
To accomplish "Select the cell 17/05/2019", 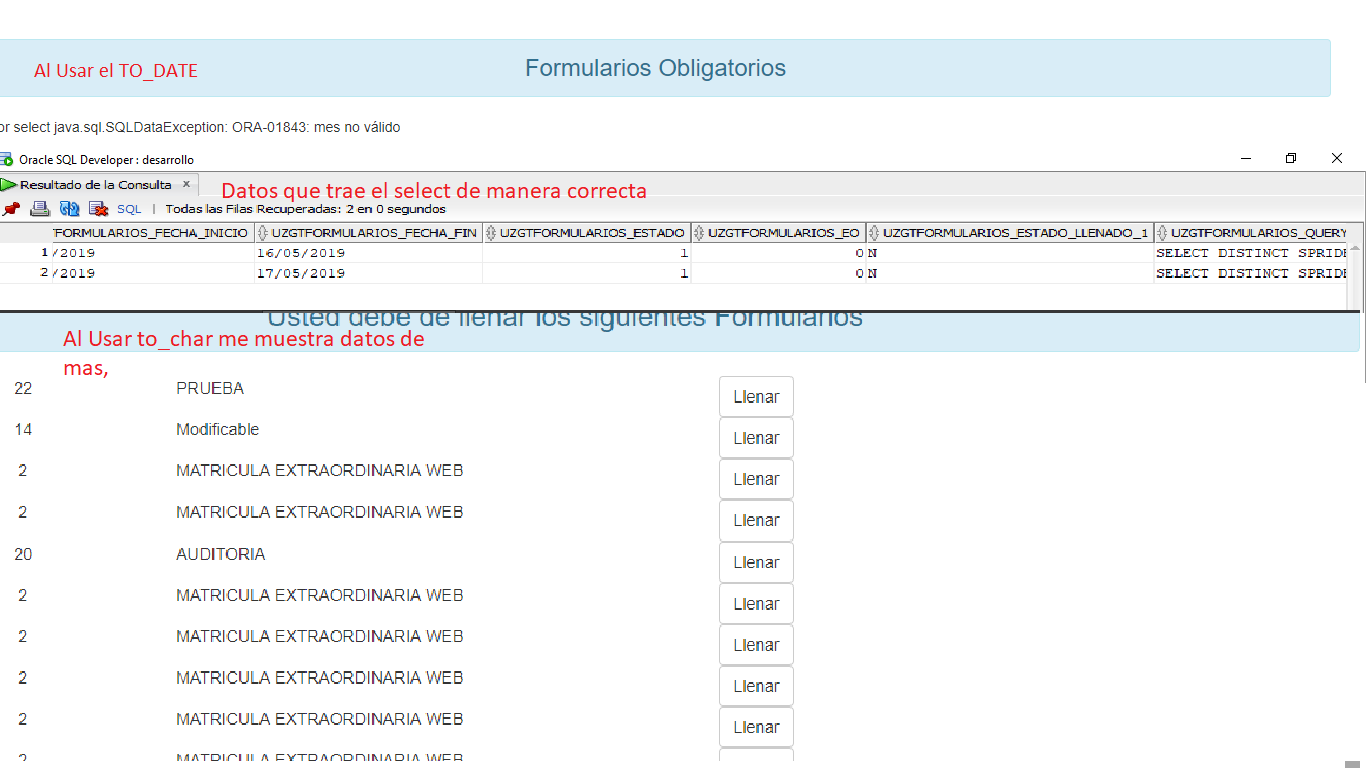I will [x=368, y=273].
